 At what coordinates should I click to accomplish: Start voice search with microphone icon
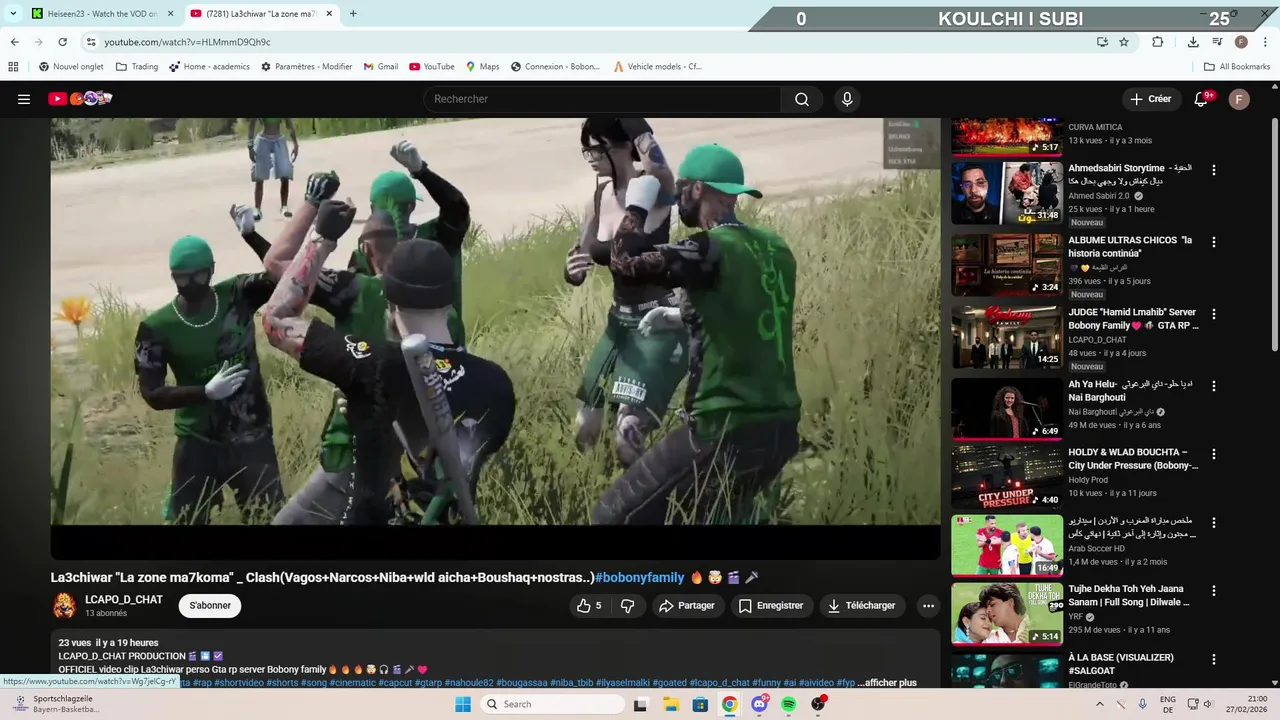click(847, 99)
